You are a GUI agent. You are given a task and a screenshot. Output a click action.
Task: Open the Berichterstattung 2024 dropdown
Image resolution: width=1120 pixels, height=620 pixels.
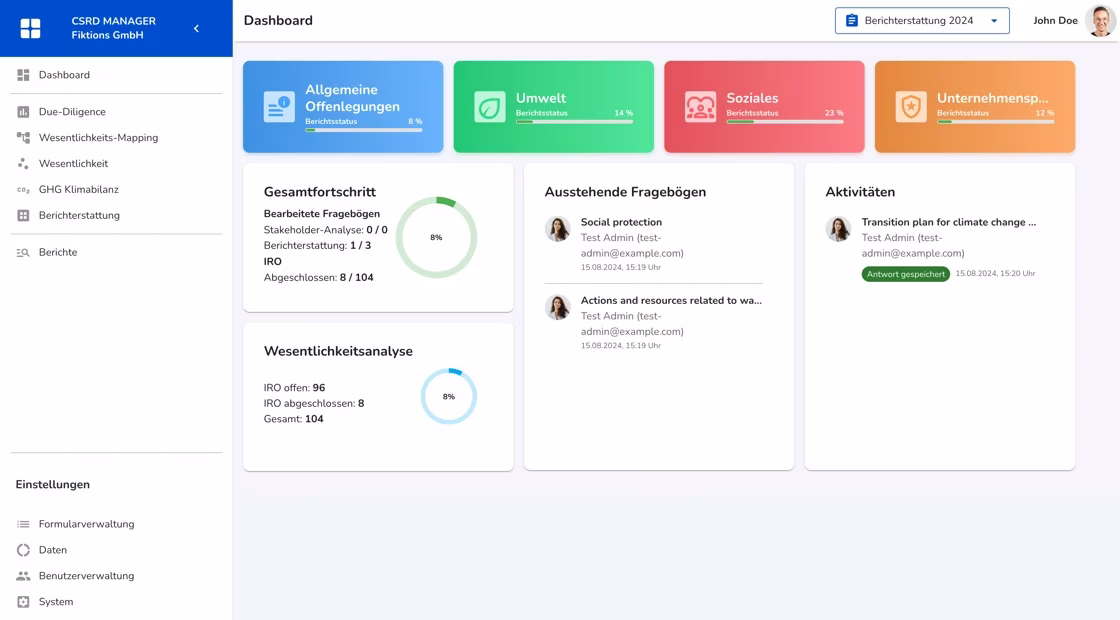tap(920, 20)
